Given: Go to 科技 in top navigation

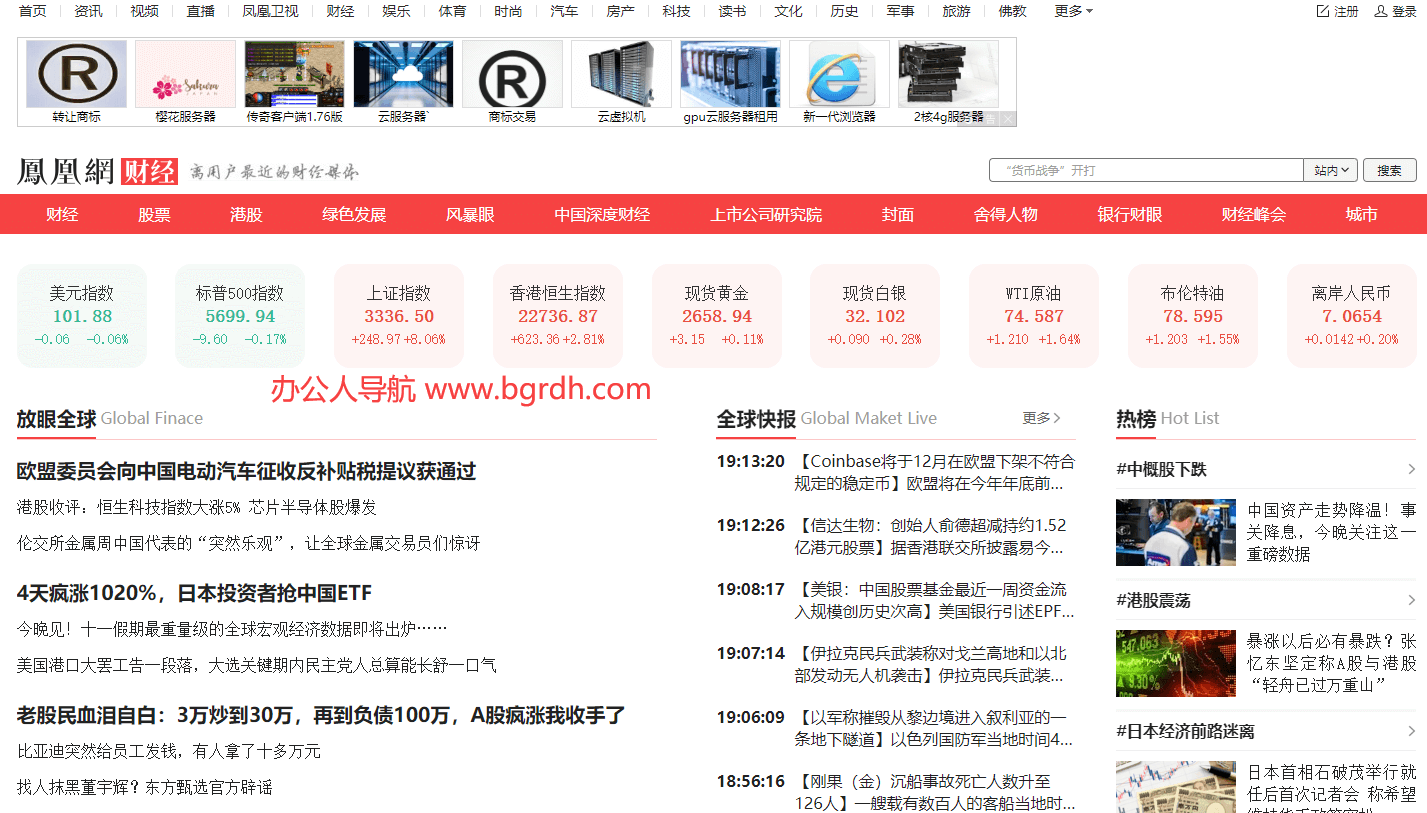Looking at the screenshot, I should (676, 11).
